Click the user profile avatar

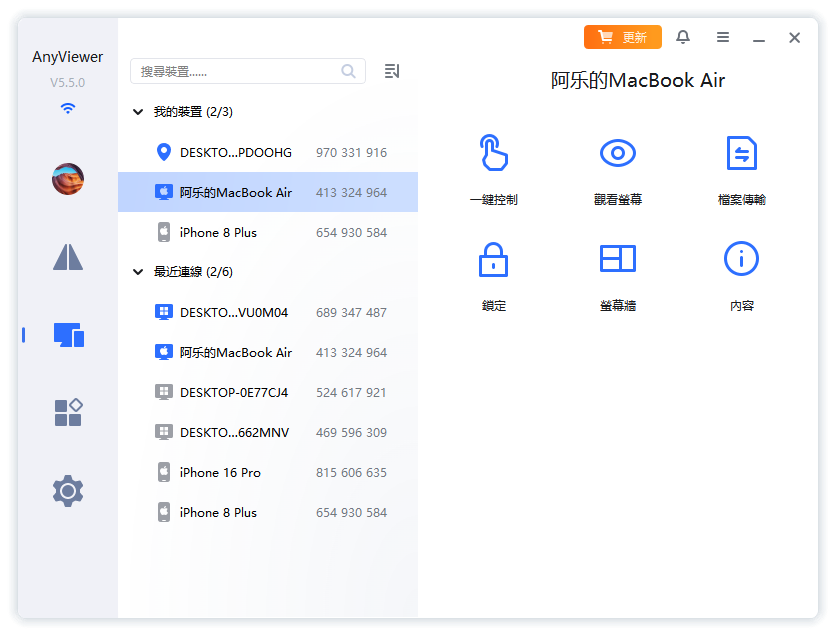pyautogui.click(x=68, y=179)
